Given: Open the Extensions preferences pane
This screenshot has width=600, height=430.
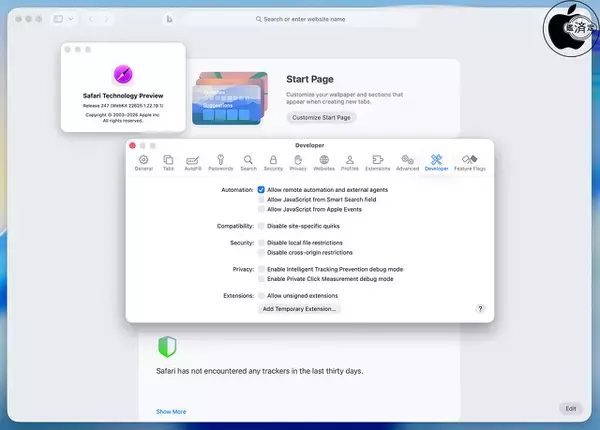Looking at the screenshot, I should click(x=378, y=163).
